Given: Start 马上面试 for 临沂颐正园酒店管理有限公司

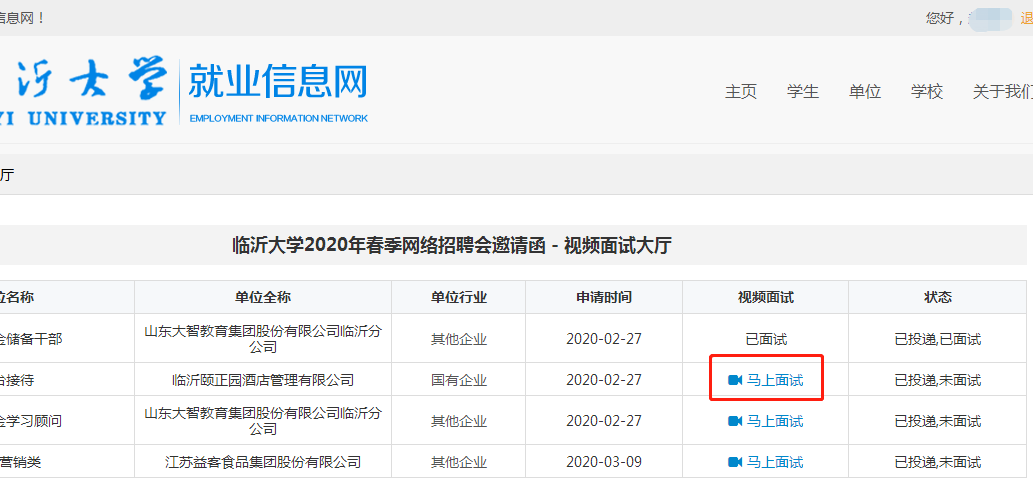Looking at the screenshot, I should coord(775,380).
